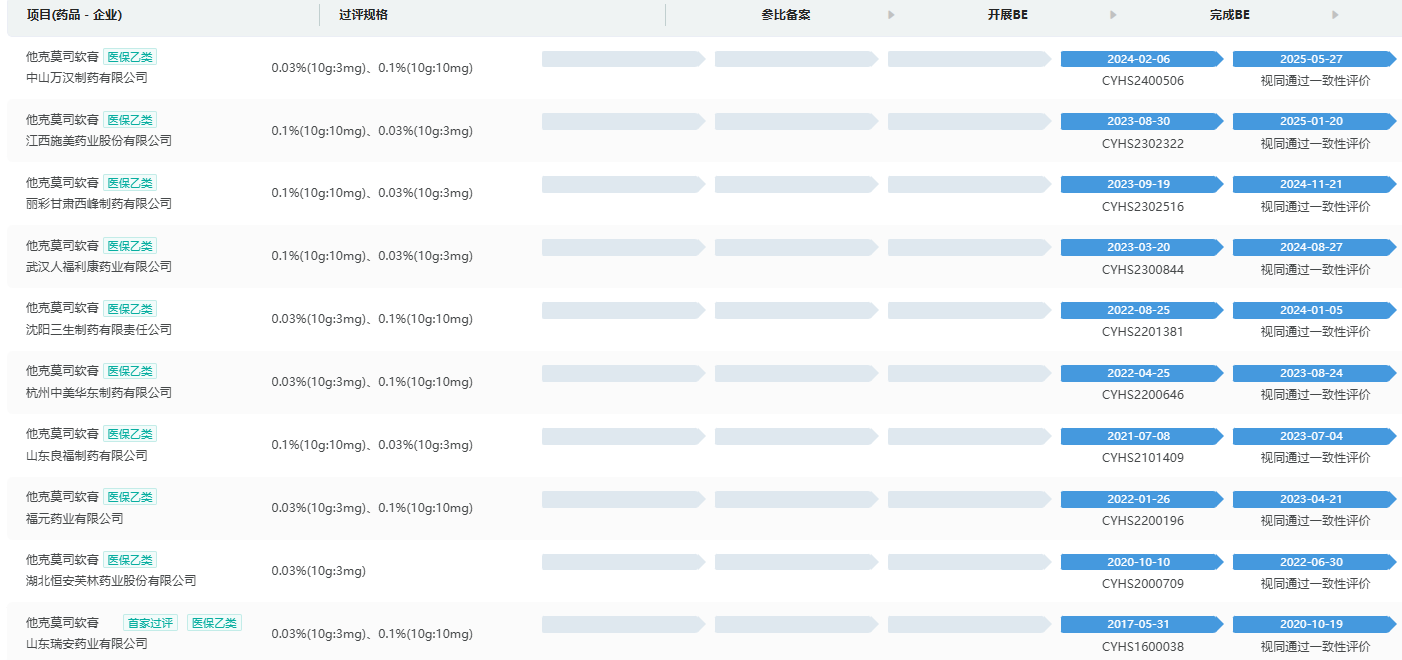Screen dimensions: 1402x660
Task: Click acceptance number CYHS2300844
Action: (1143, 270)
